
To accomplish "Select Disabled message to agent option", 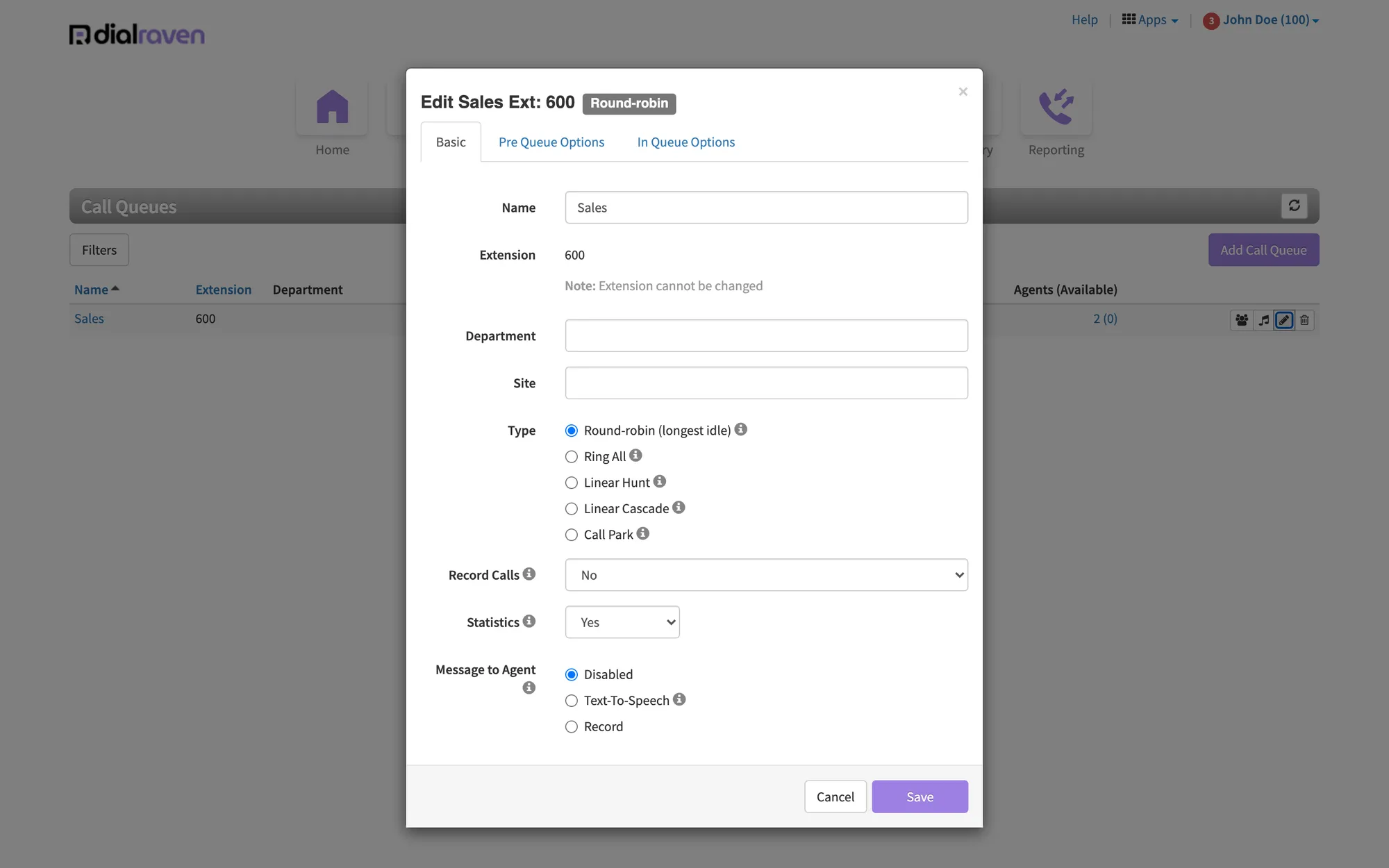I will click(572, 675).
